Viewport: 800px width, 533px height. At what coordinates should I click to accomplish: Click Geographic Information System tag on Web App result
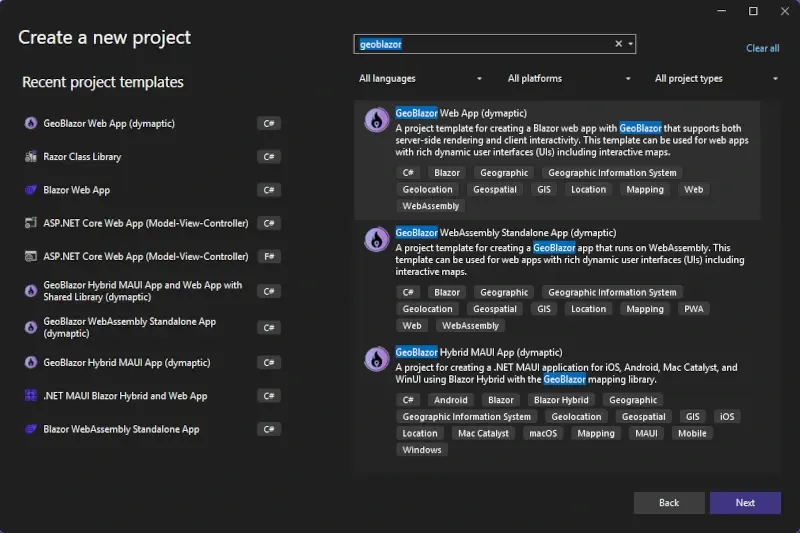click(x=612, y=173)
